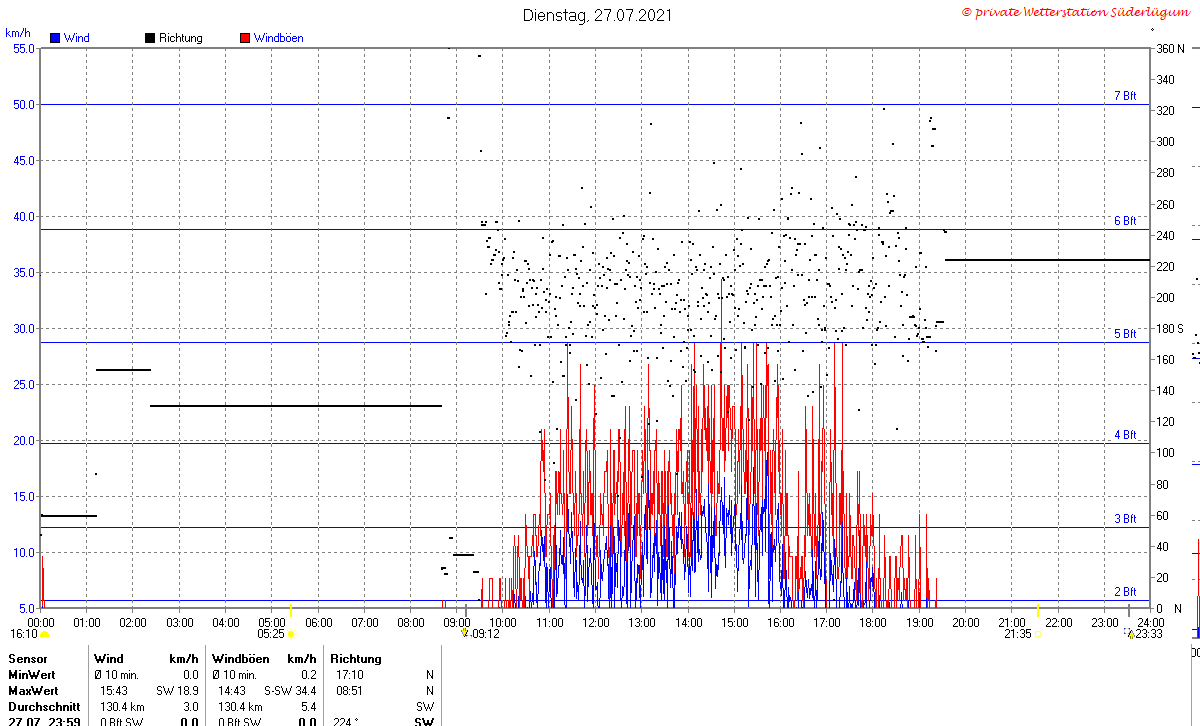
Task: Click the MaxWert row label in table
Action: click(32, 691)
